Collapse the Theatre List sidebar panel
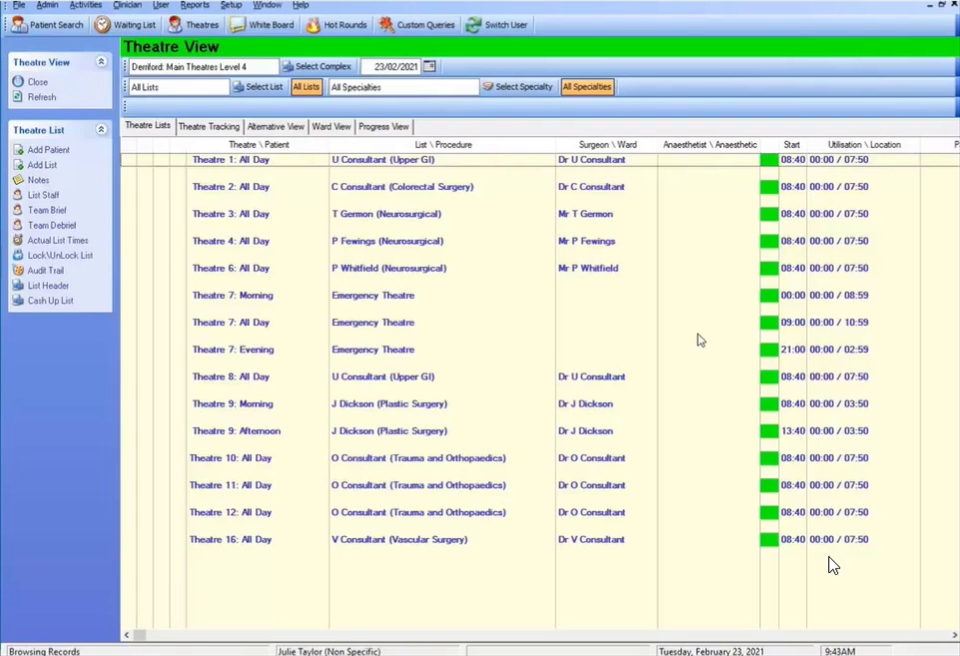960x656 pixels. 101,130
